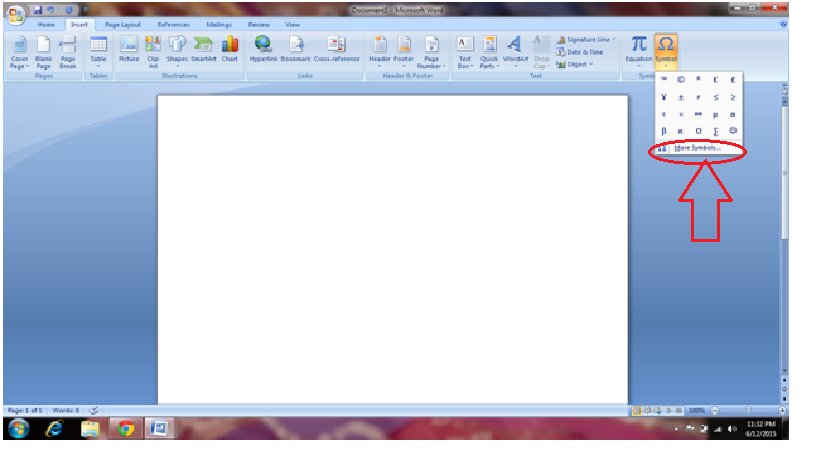This screenshot has width=819, height=460.
Task: Switch to the Mailings tab
Action: [219, 25]
